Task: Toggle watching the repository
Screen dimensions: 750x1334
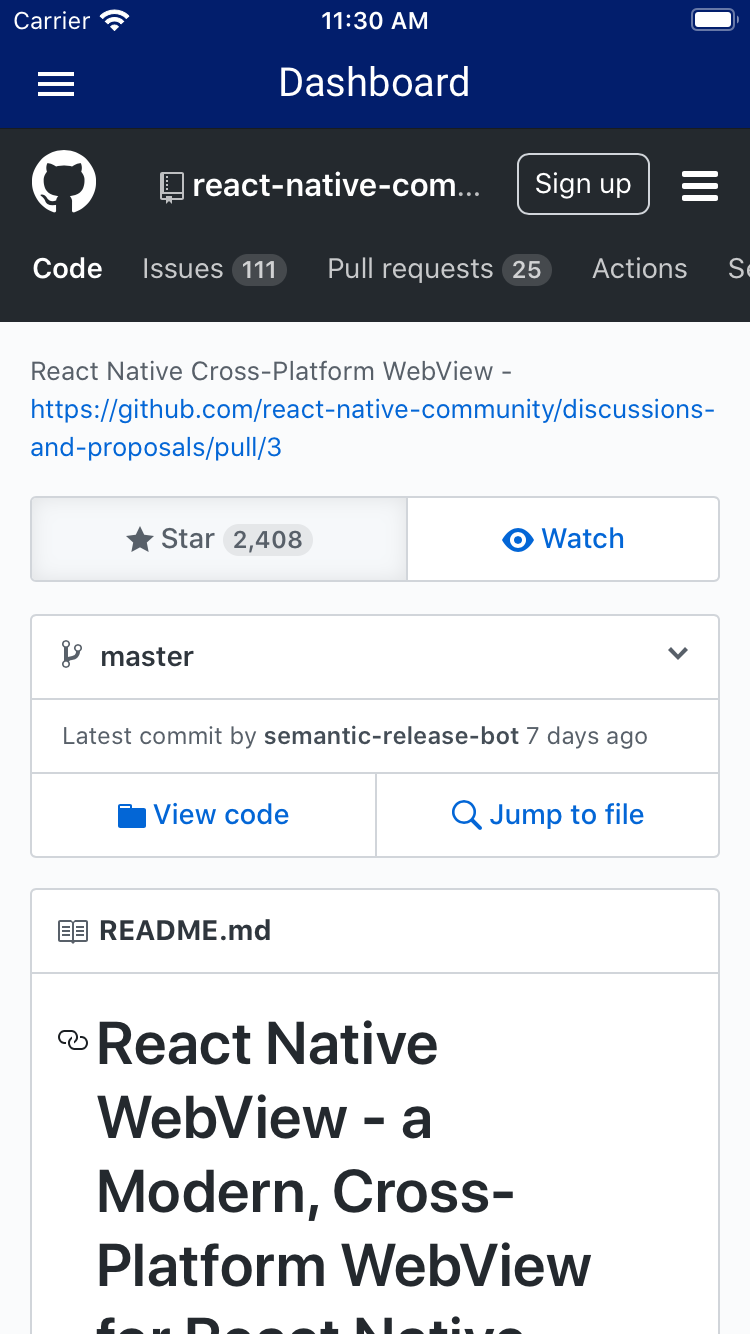Action: 562,539
